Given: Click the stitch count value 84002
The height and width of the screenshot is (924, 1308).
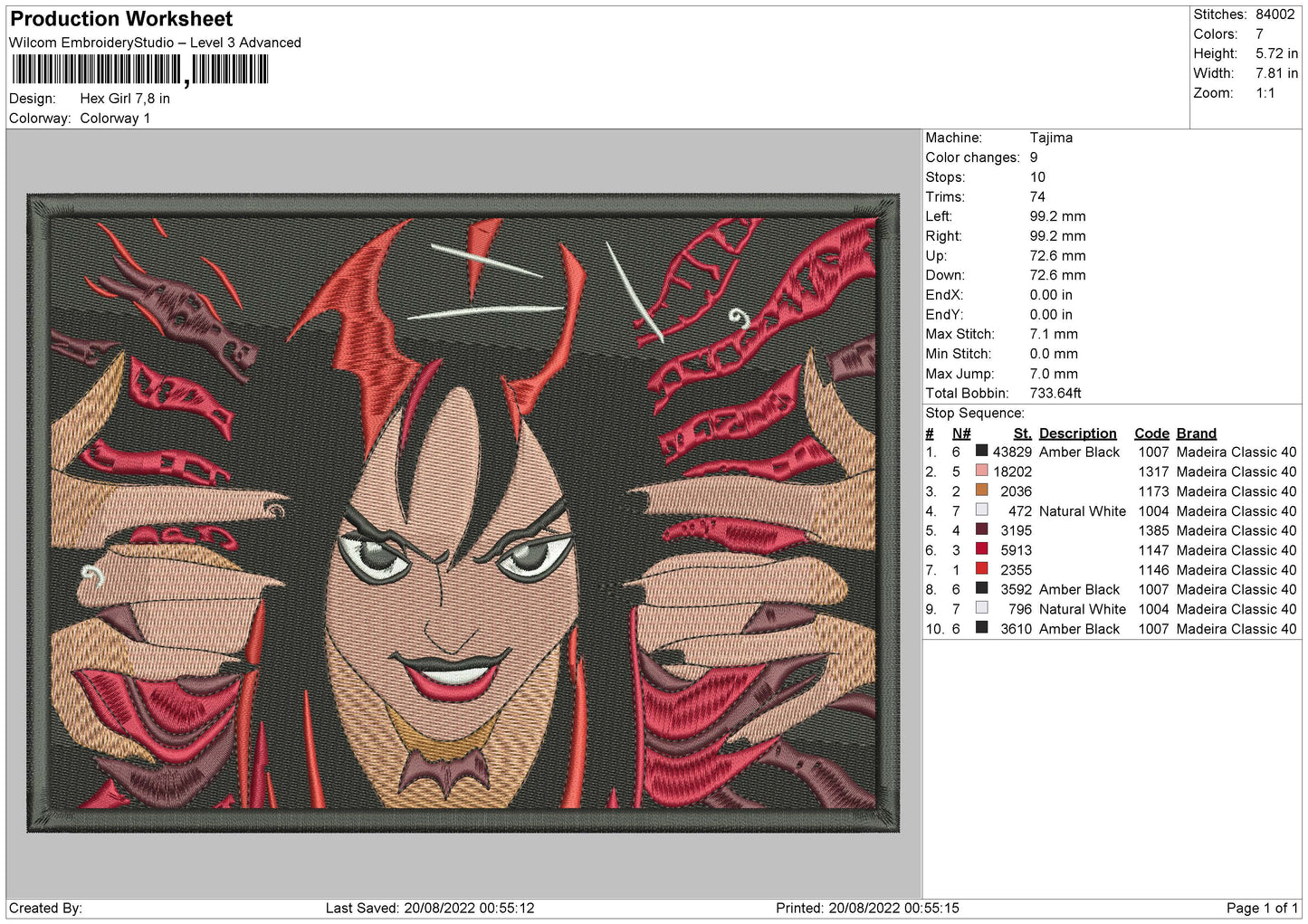Looking at the screenshot, I should 1275,14.
